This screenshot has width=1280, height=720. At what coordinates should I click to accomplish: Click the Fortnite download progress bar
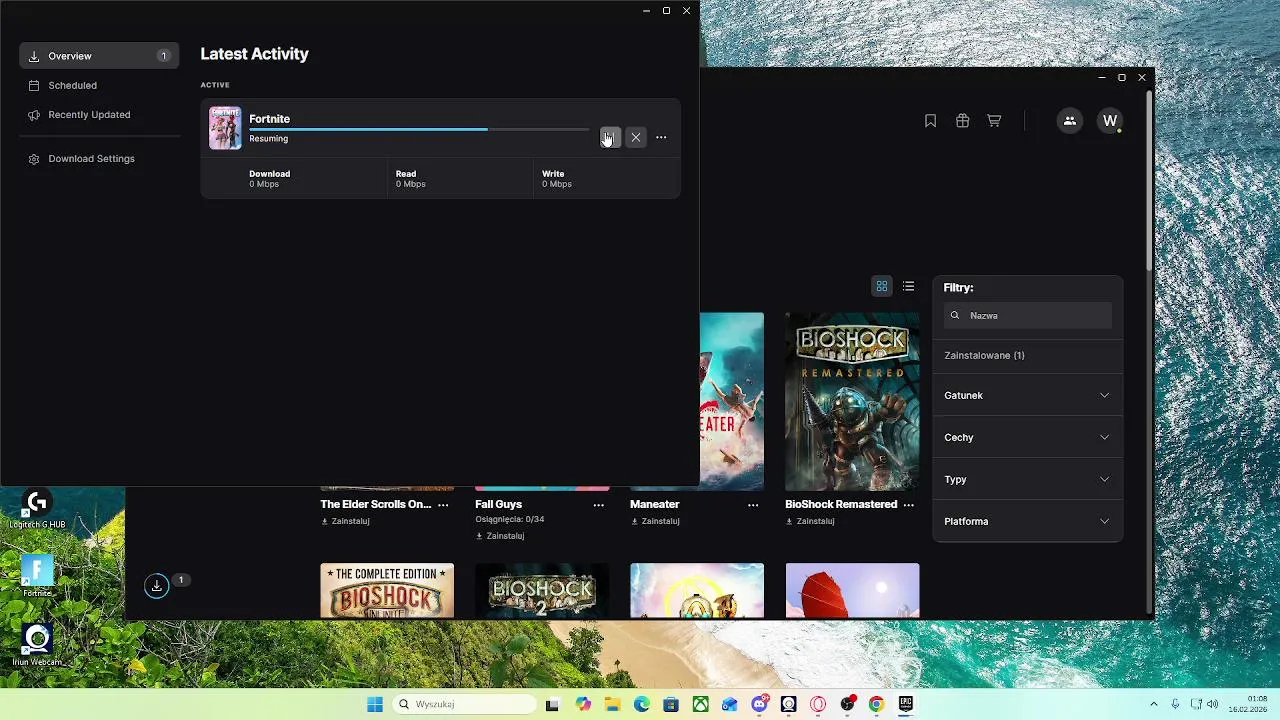pyautogui.click(x=419, y=129)
